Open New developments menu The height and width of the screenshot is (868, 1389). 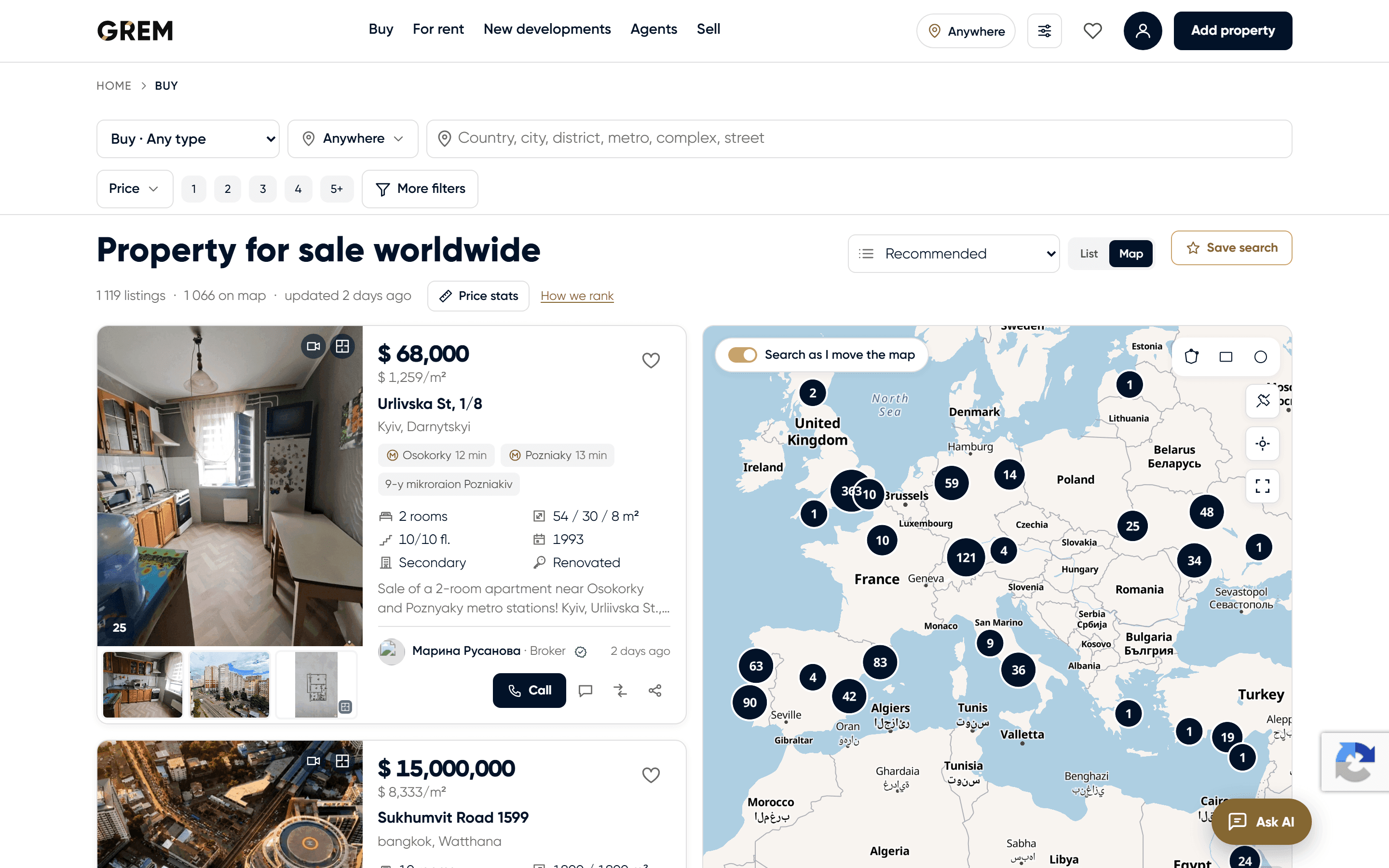[x=547, y=29]
